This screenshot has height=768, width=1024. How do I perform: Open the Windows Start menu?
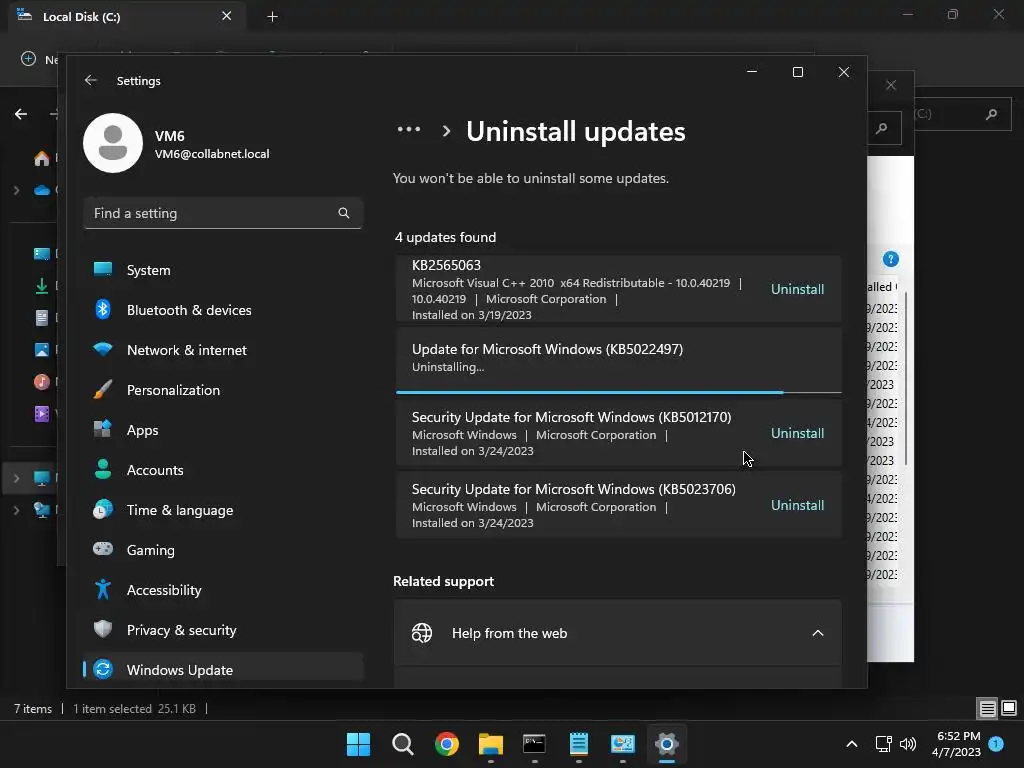point(358,744)
